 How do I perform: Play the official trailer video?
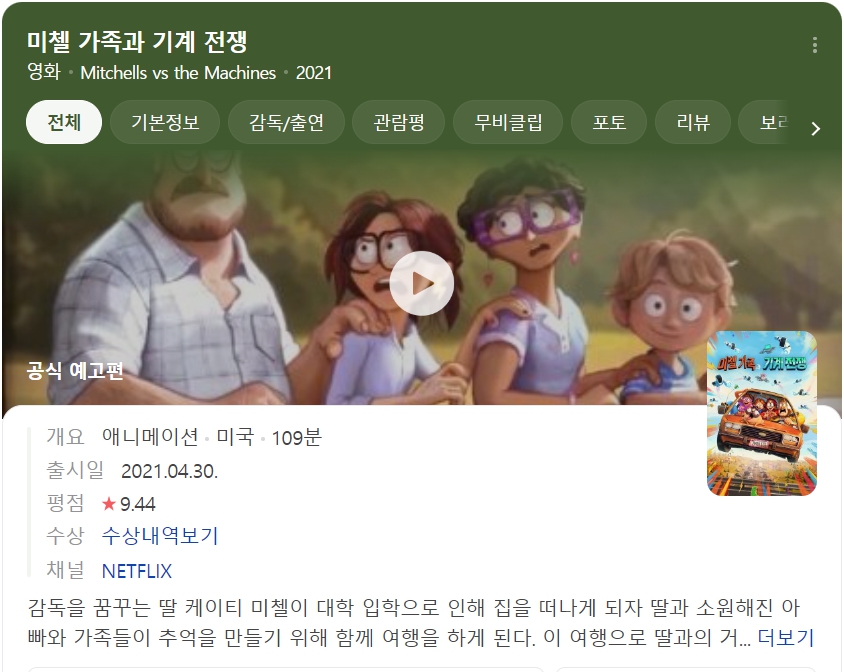point(421,283)
